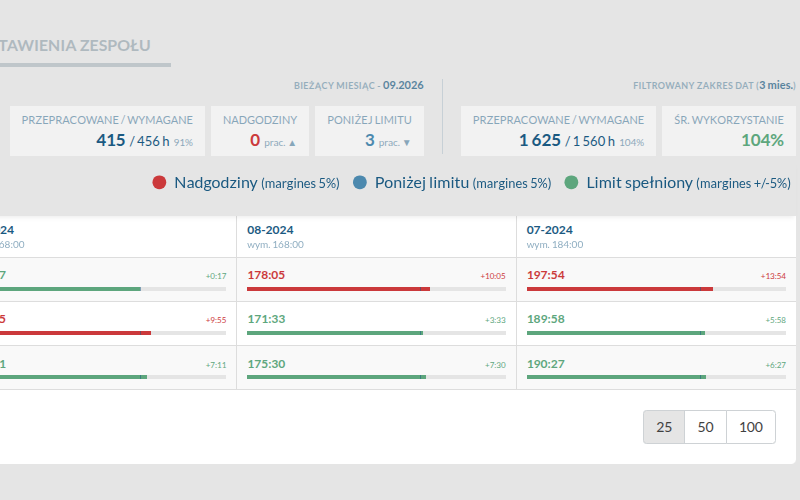Image resolution: width=800 pixels, height=500 pixels.
Task: Click the red progress bar under 178:05
Action: point(338,289)
